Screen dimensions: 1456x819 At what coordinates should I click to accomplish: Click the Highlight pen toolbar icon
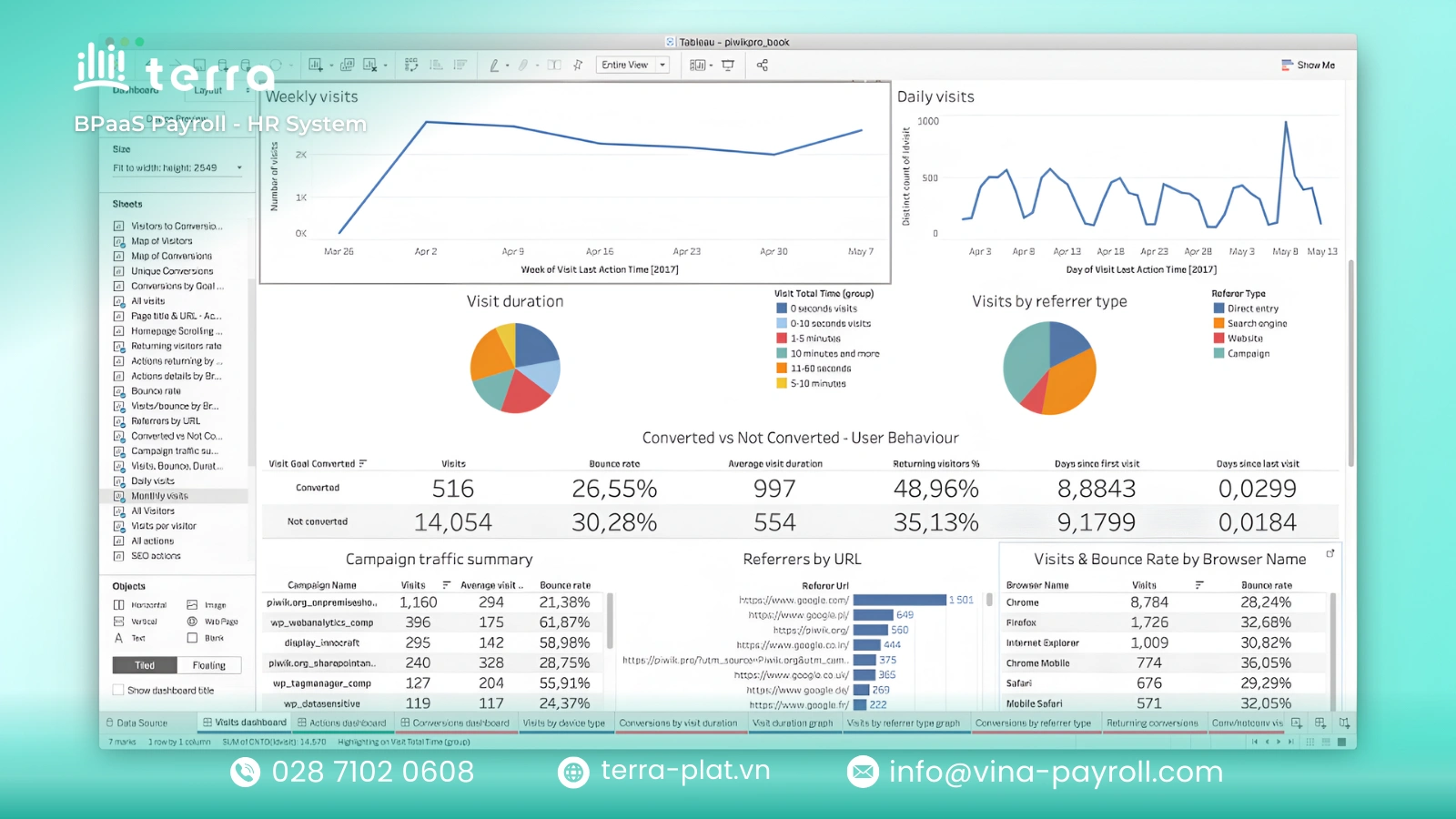(494, 65)
